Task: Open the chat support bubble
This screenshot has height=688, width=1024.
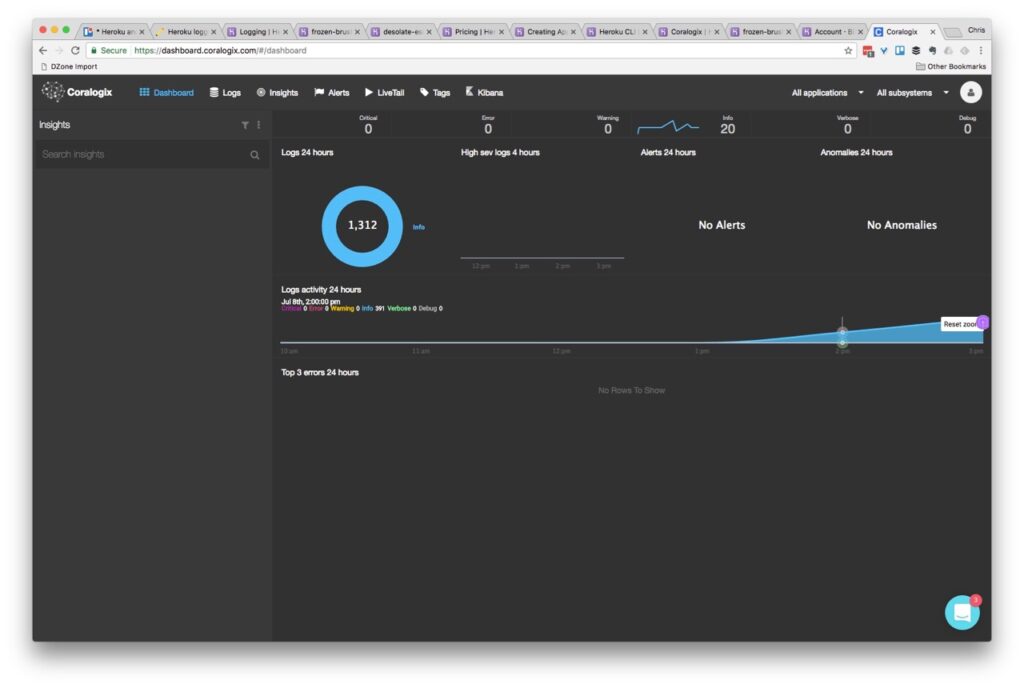Action: pyautogui.click(x=962, y=612)
